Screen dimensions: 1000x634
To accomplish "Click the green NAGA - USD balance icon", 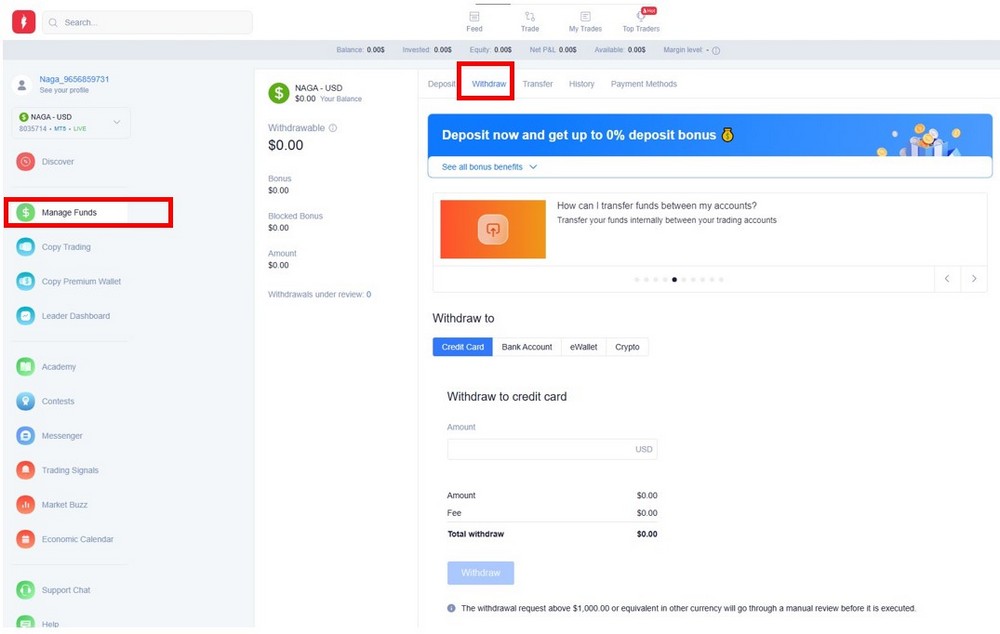I will [x=279, y=93].
